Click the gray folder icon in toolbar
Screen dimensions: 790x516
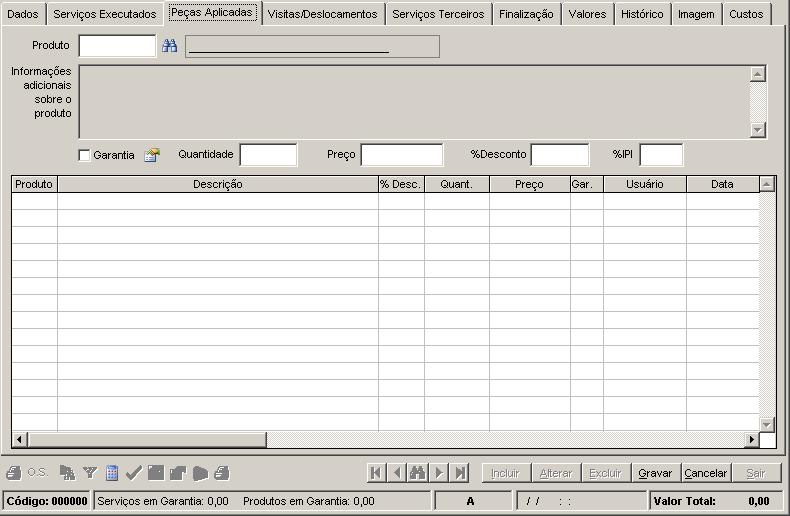(x=178, y=473)
